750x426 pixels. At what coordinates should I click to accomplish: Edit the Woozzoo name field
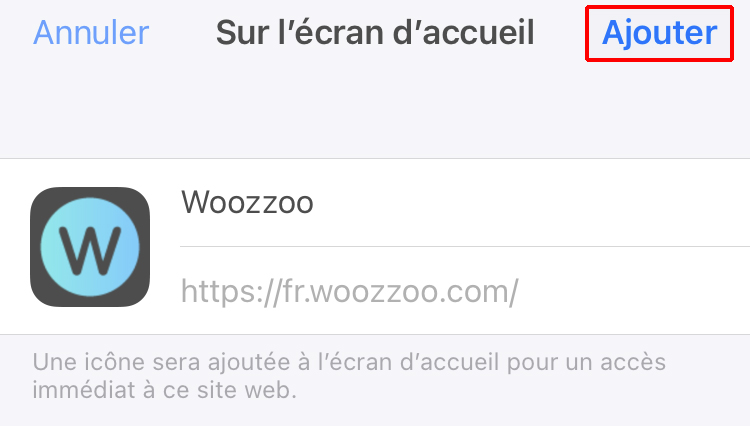point(465,203)
